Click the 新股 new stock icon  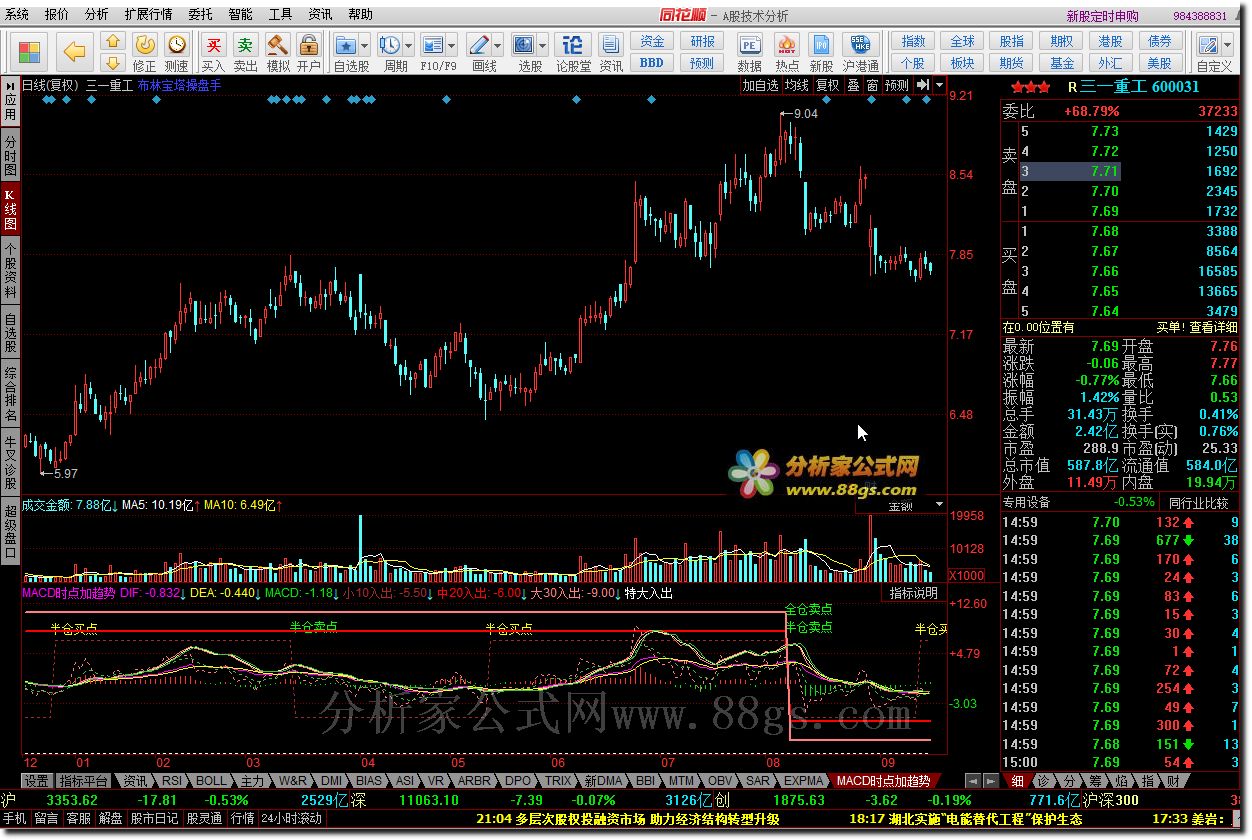coord(821,52)
